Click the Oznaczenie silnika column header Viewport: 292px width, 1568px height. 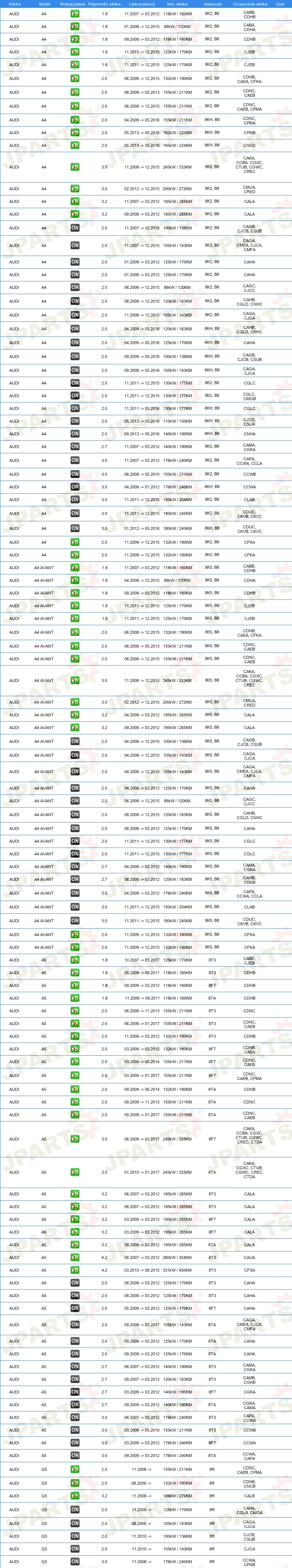[x=250, y=4]
